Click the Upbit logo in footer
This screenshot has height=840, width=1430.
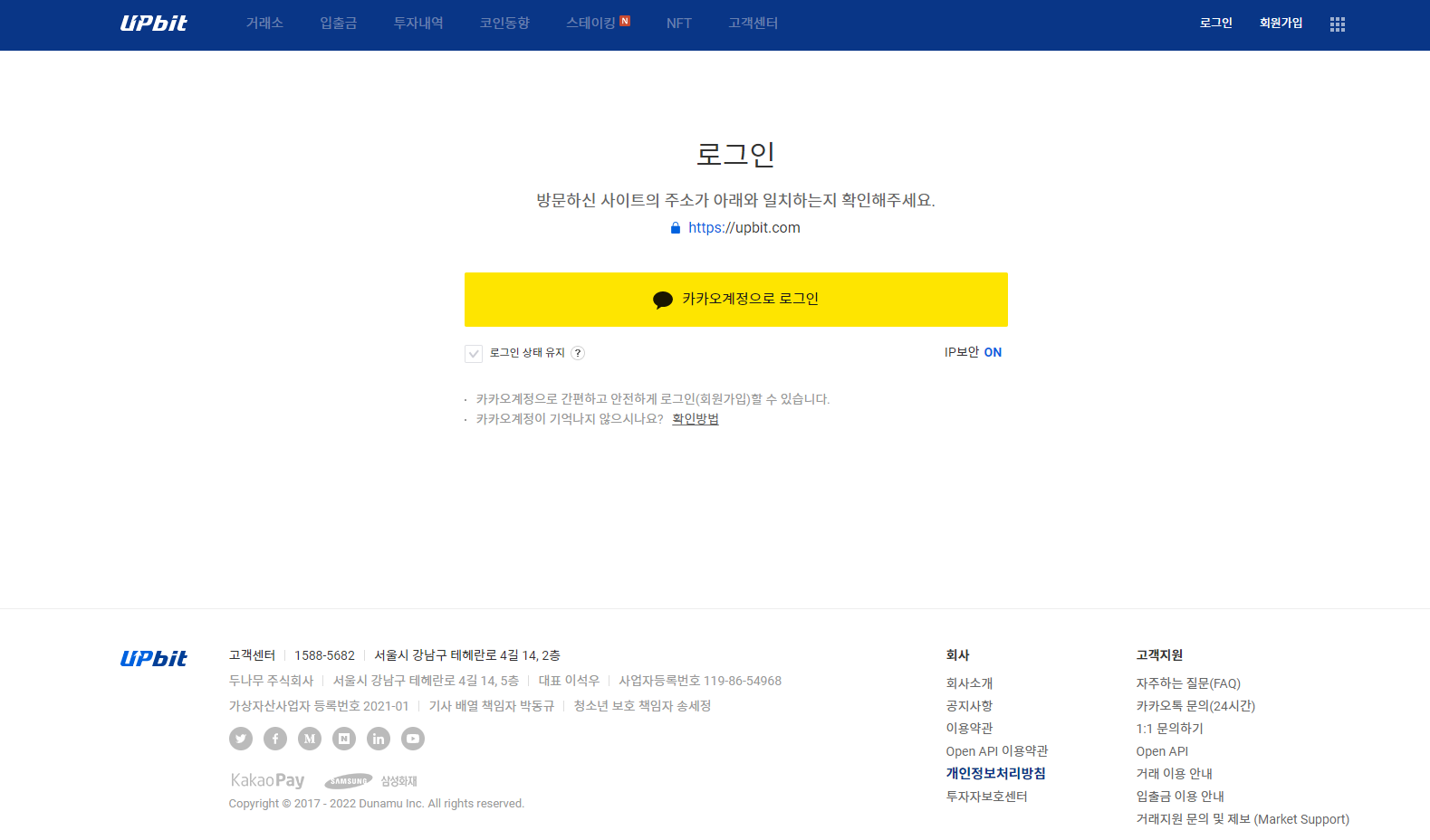pos(153,658)
